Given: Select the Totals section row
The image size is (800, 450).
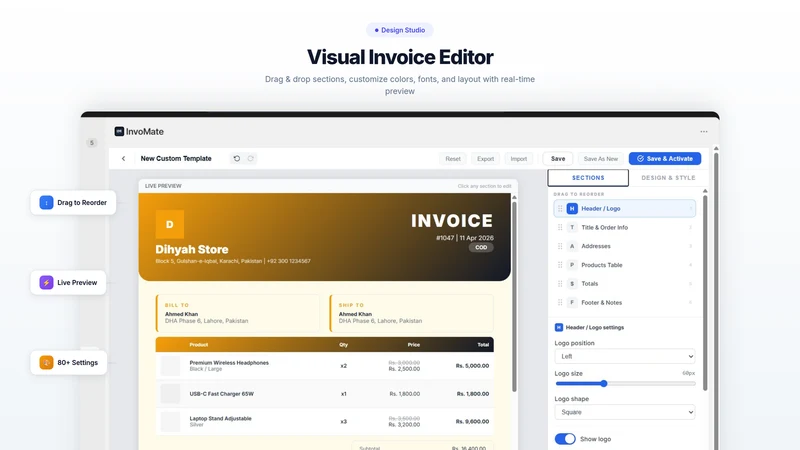Looking at the screenshot, I should [x=625, y=284].
